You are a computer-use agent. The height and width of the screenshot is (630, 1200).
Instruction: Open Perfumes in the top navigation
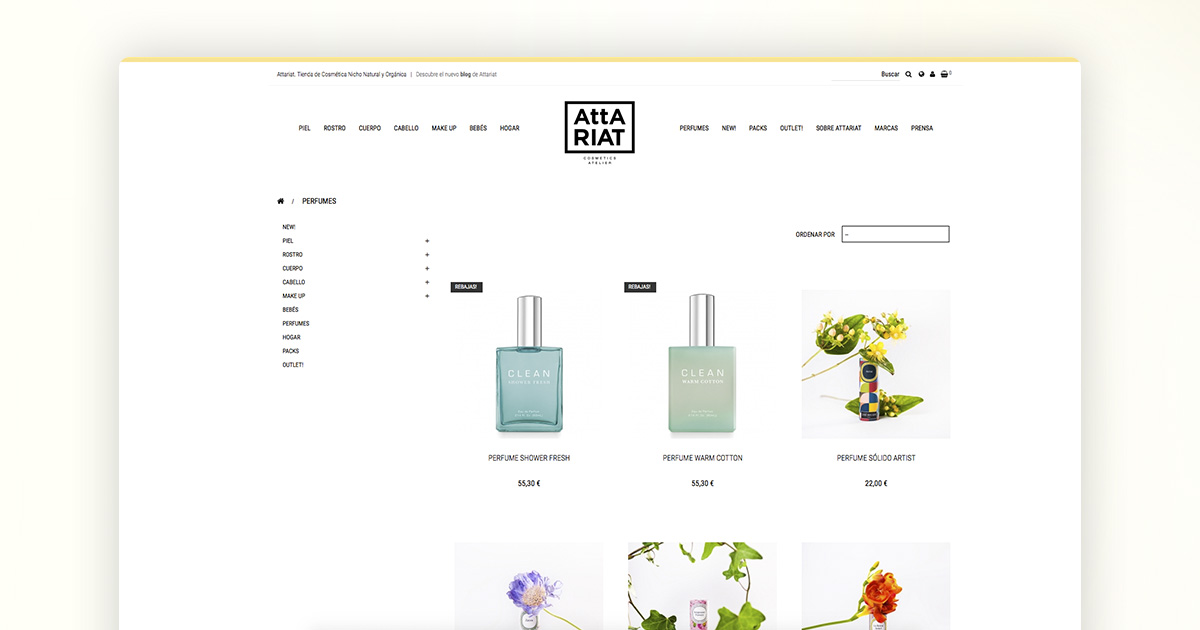694,128
